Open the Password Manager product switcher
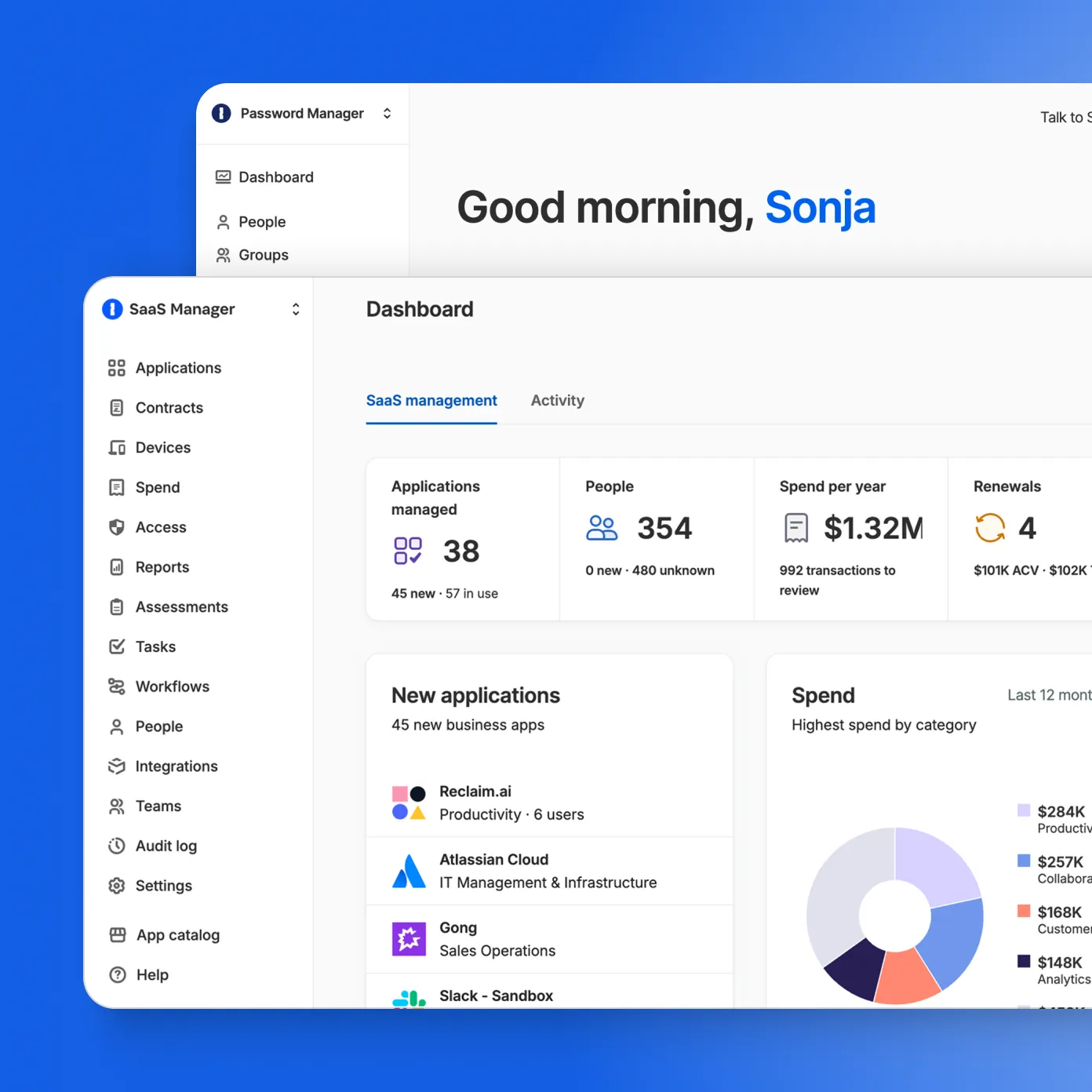This screenshot has width=1092, height=1092. point(387,113)
